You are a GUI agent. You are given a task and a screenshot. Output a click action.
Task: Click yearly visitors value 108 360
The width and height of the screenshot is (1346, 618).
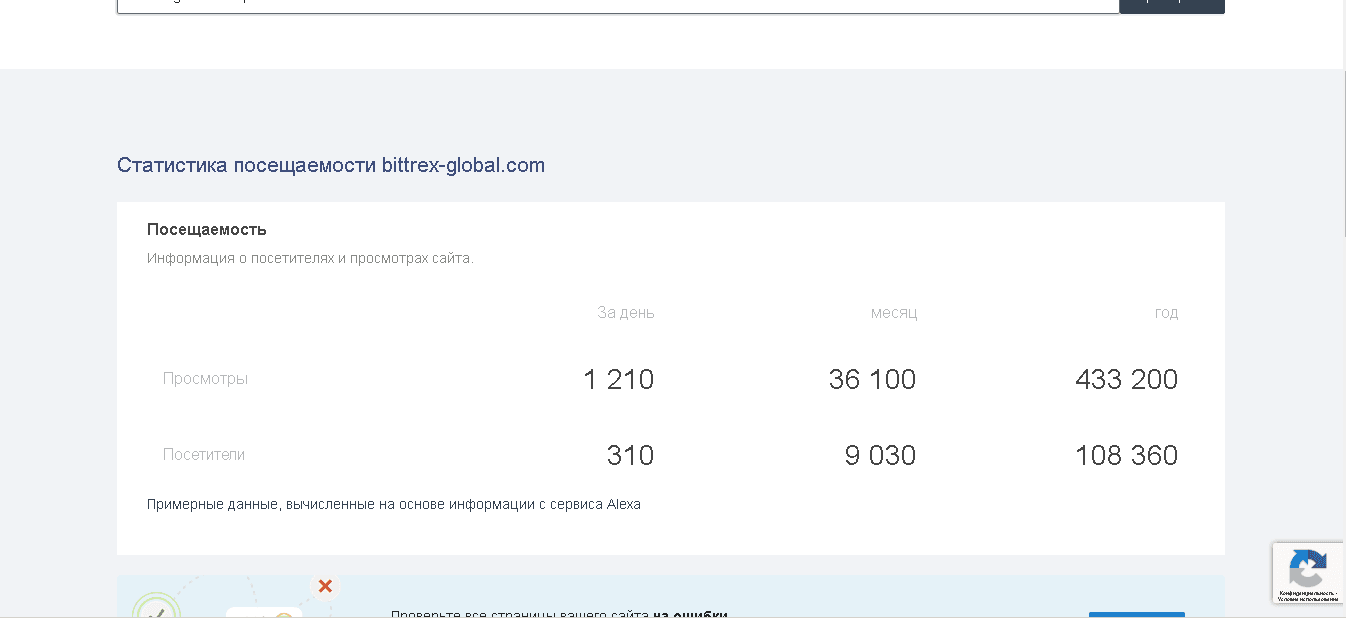(1126, 455)
